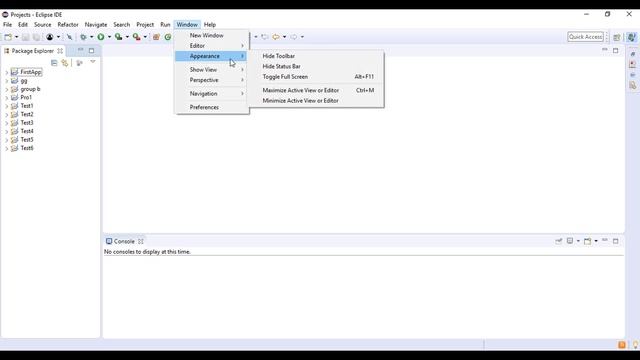Click the Open Console icon
The width and height of the screenshot is (640, 360).
tap(587, 241)
